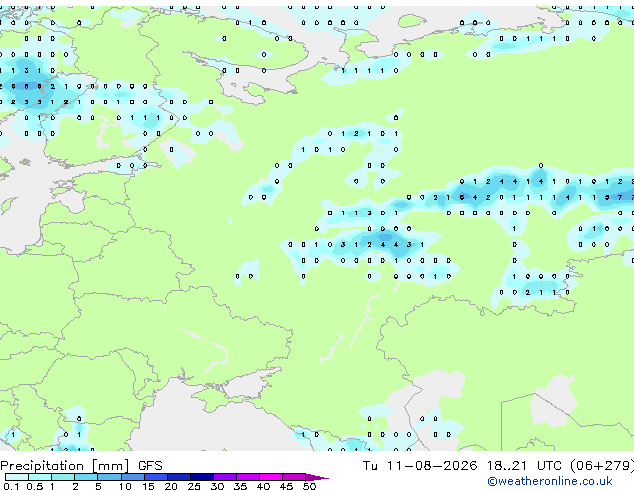Click the '35' legend label
Image resolution: width=634 pixels, height=490 pixels.
point(240,486)
